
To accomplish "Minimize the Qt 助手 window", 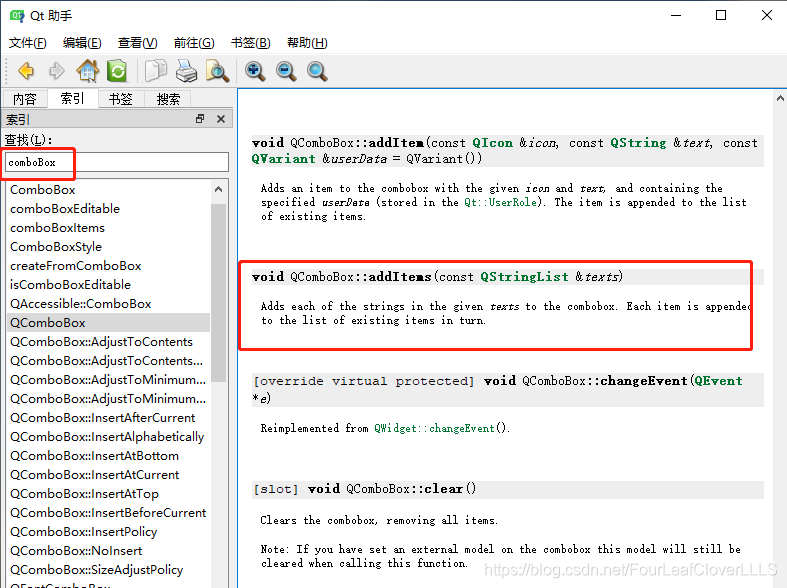I will pyautogui.click(x=676, y=16).
